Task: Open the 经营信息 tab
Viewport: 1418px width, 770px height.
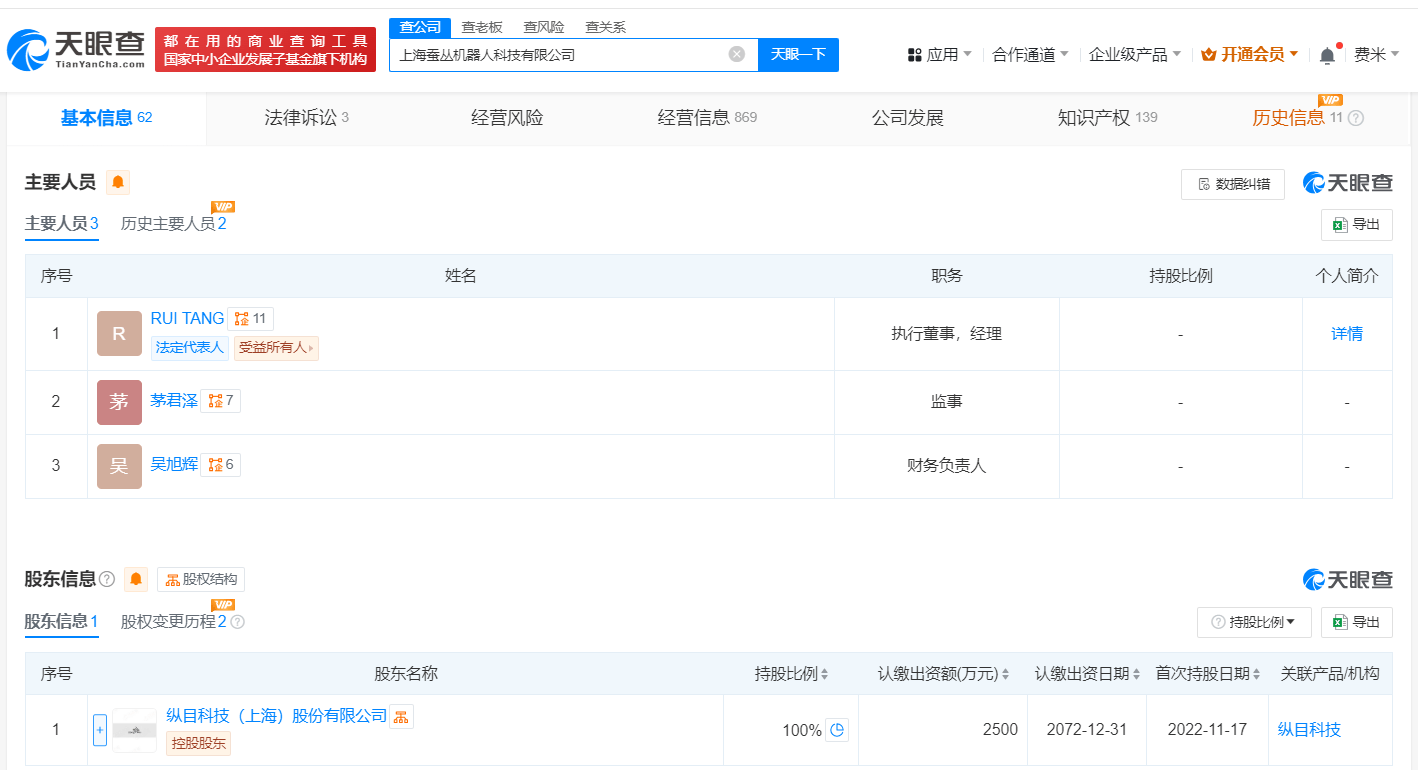Action: (707, 118)
